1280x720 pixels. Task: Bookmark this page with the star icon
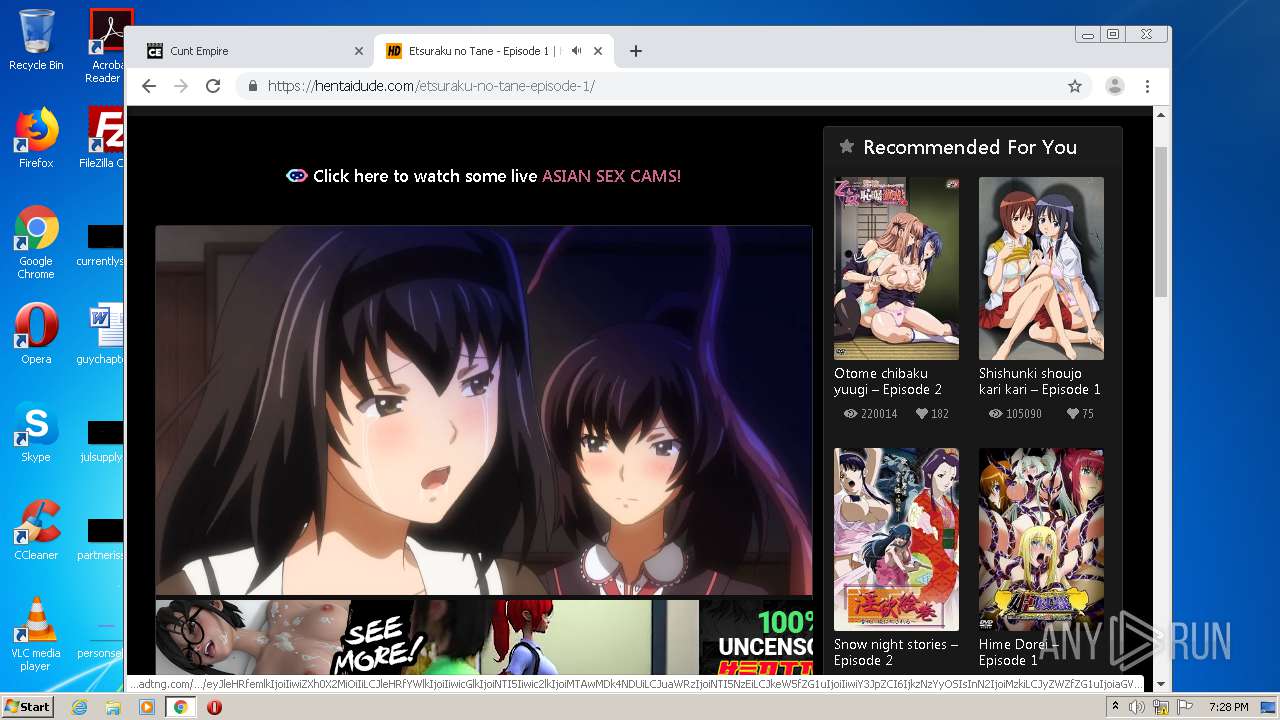point(1075,86)
